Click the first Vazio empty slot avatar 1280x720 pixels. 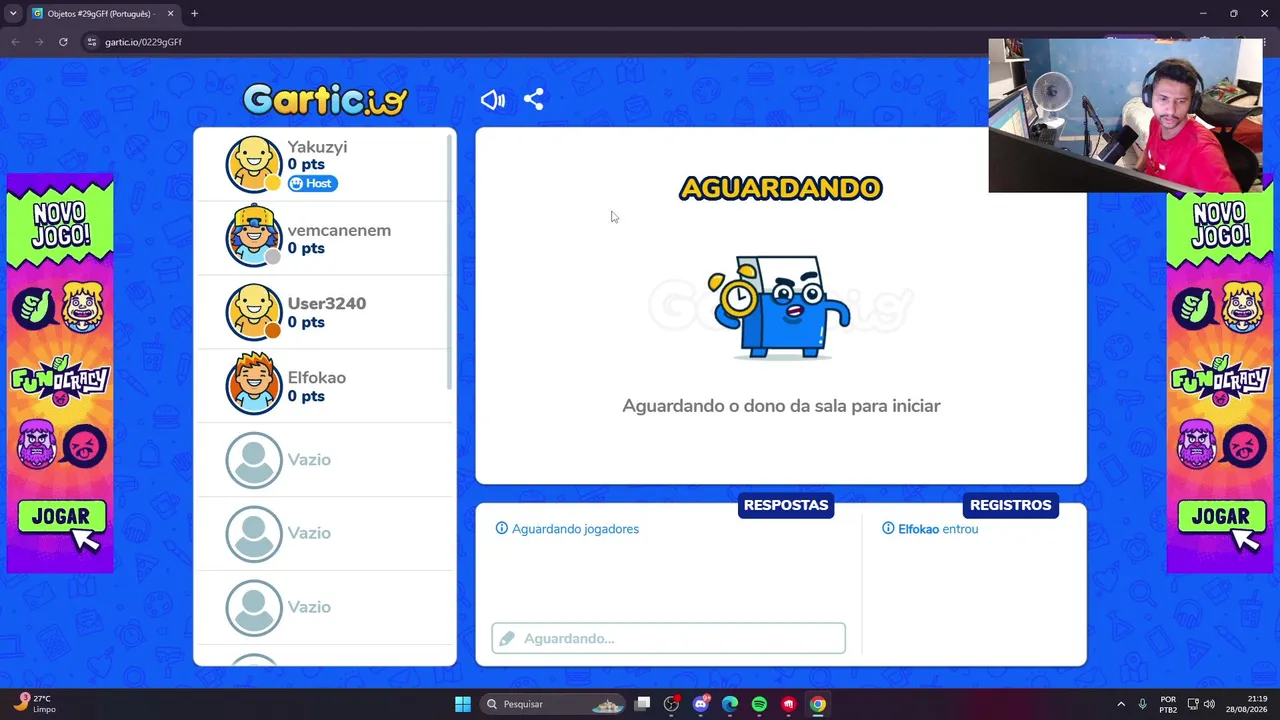click(254, 460)
